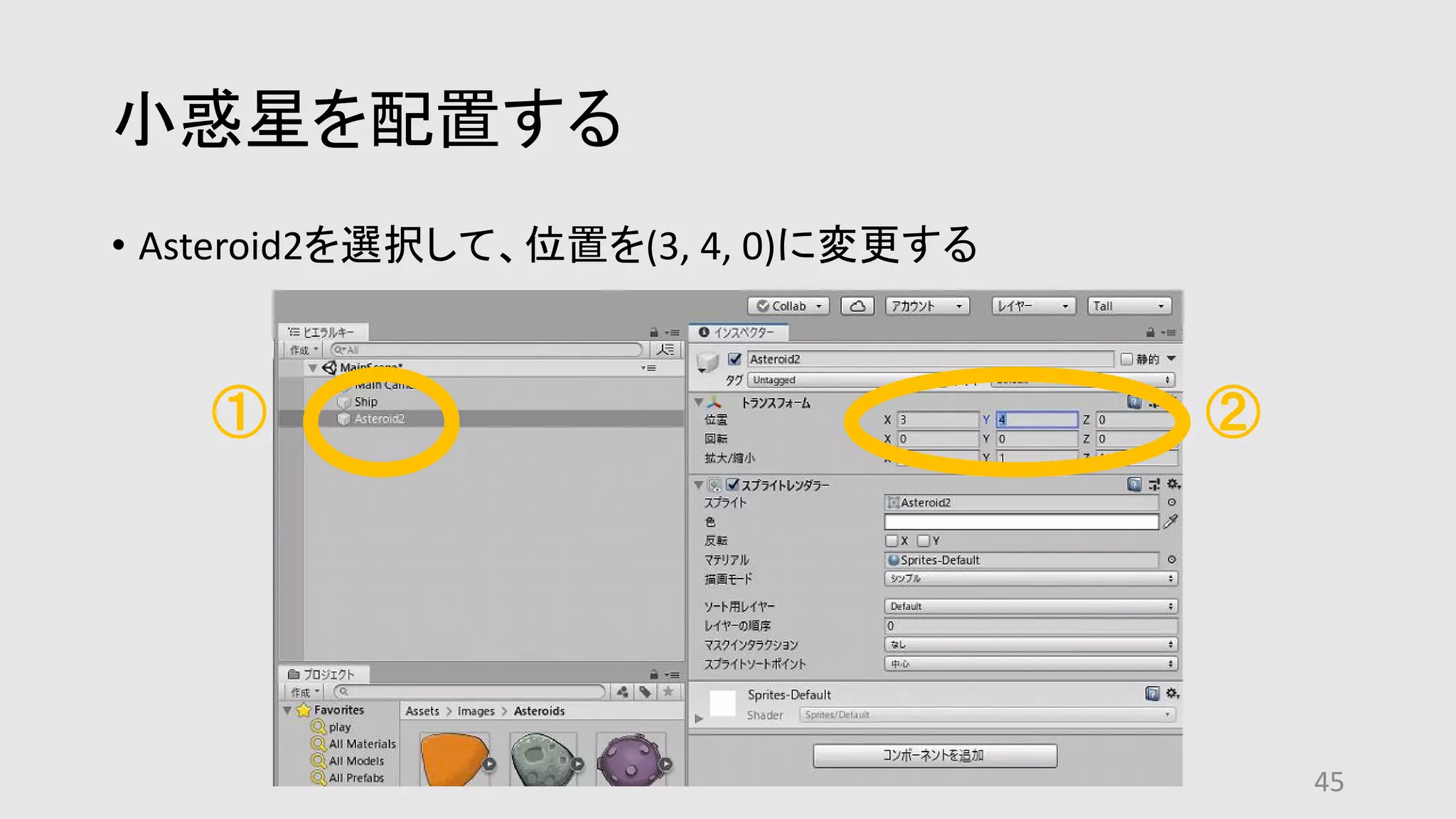The width and height of the screenshot is (1456, 819).
Task: Click the white sprite color swatch
Action: tap(1021, 523)
